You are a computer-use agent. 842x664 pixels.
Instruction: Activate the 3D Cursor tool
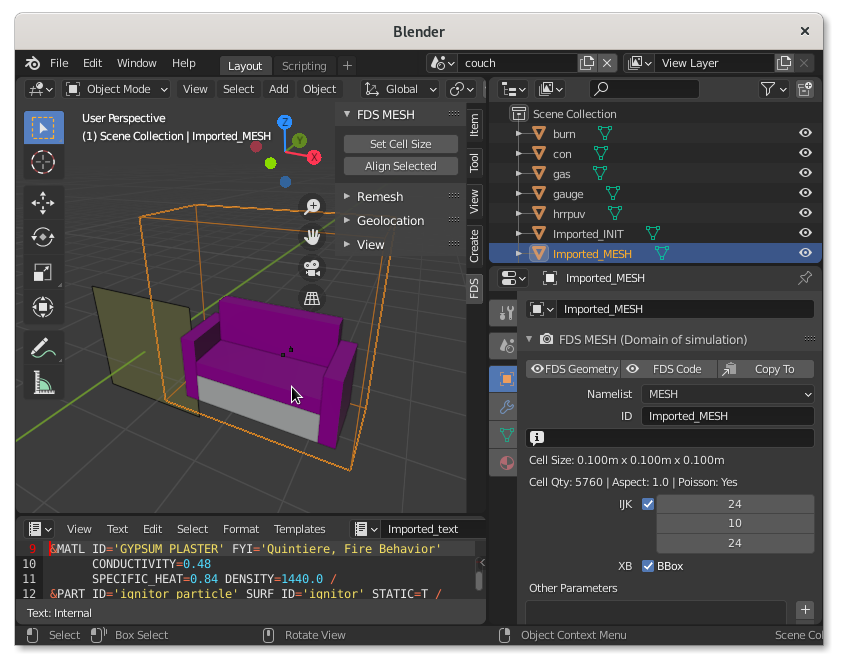tap(43, 162)
